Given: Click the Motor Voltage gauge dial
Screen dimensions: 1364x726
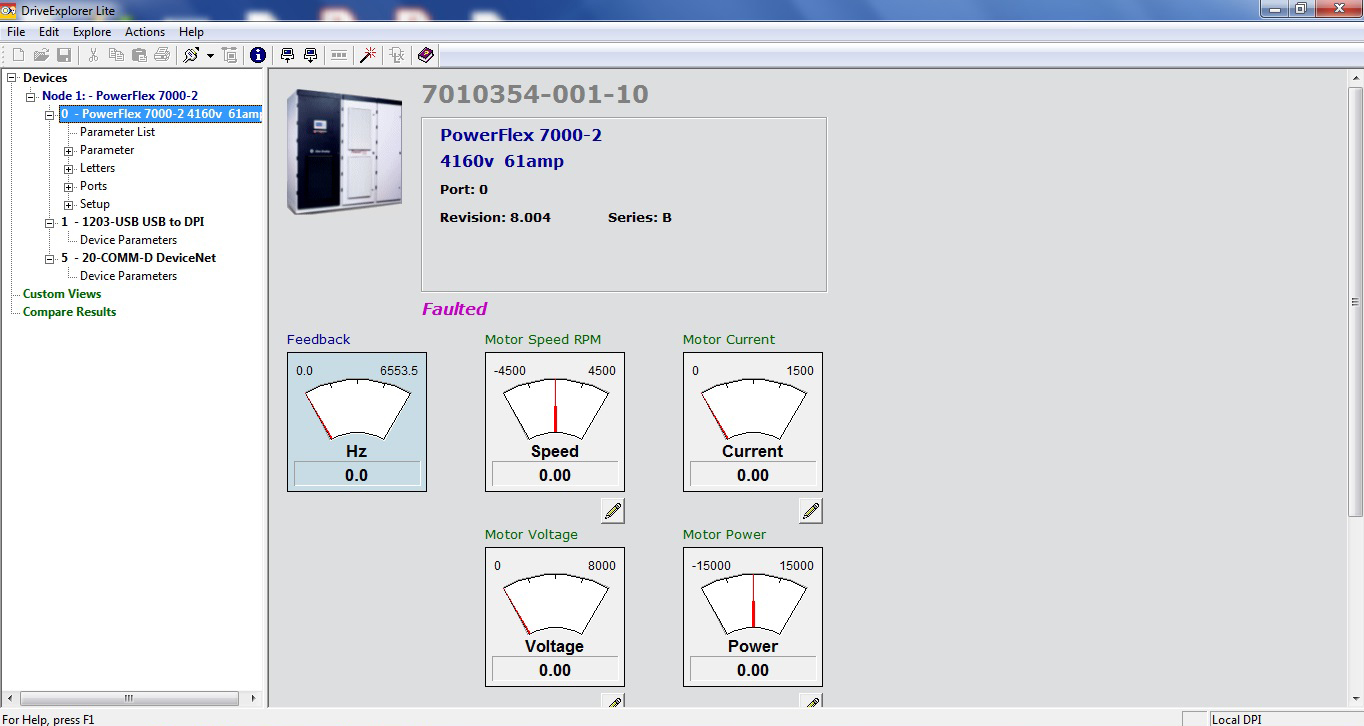Looking at the screenshot, I should (555, 616).
